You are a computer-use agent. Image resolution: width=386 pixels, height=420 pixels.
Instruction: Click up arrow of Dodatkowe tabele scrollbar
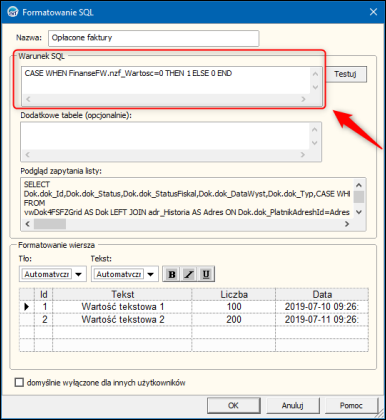click(x=315, y=129)
